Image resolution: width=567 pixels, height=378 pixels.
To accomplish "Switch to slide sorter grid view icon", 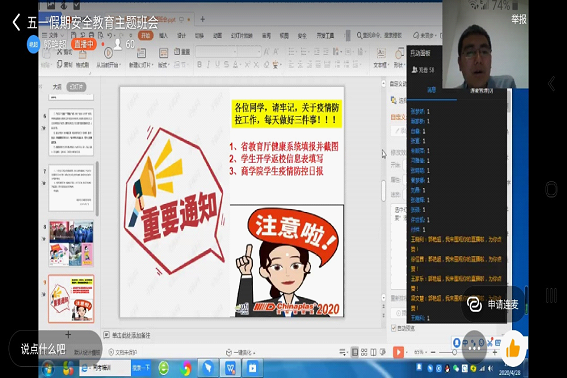I will [364, 352].
